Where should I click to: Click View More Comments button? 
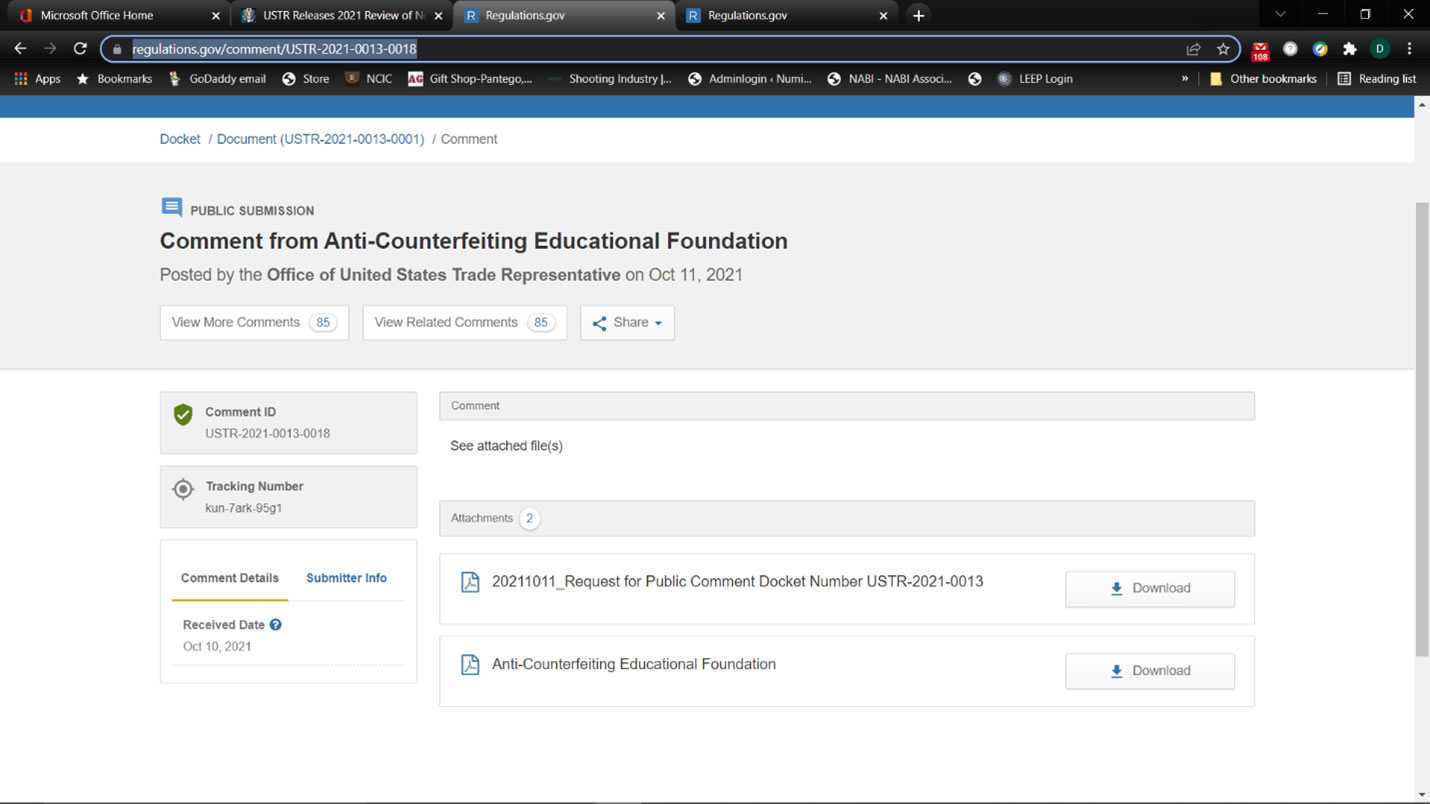[x=254, y=323]
